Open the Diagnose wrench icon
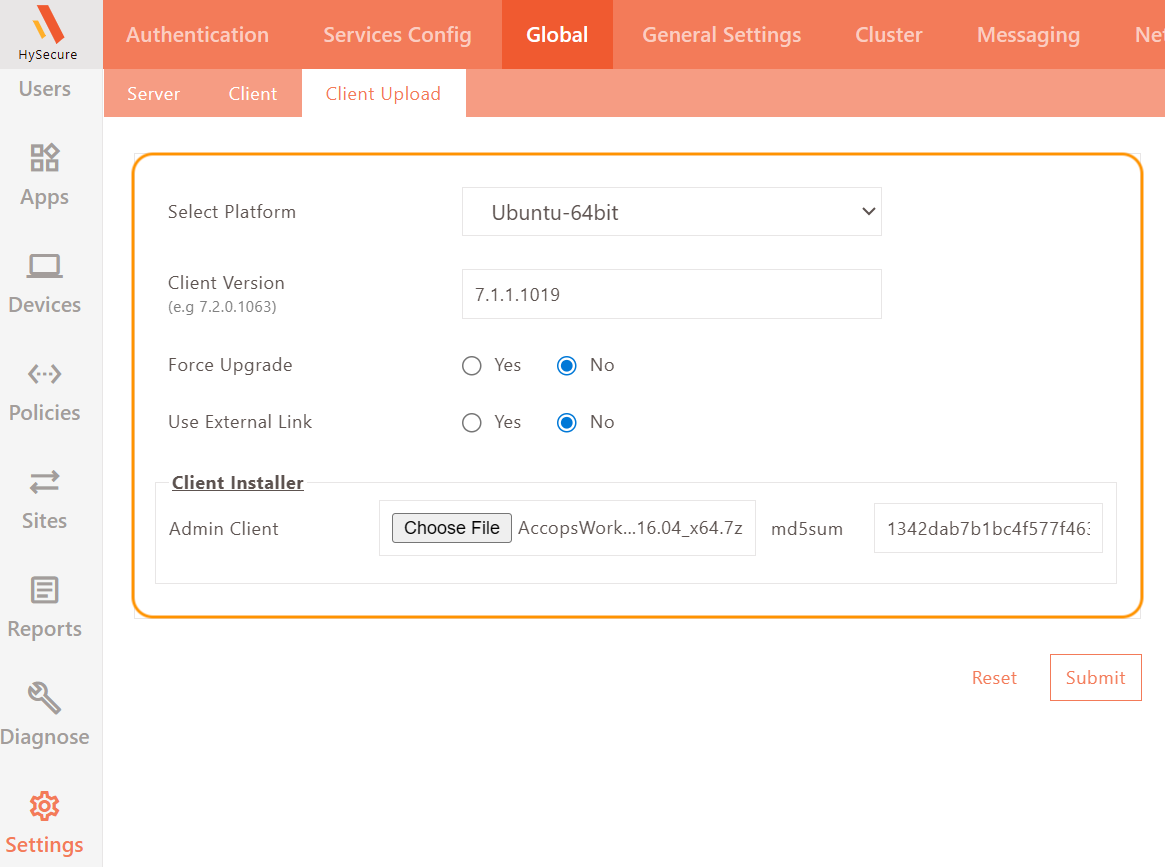The height and width of the screenshot is (867, 1165). click(45, 698)
